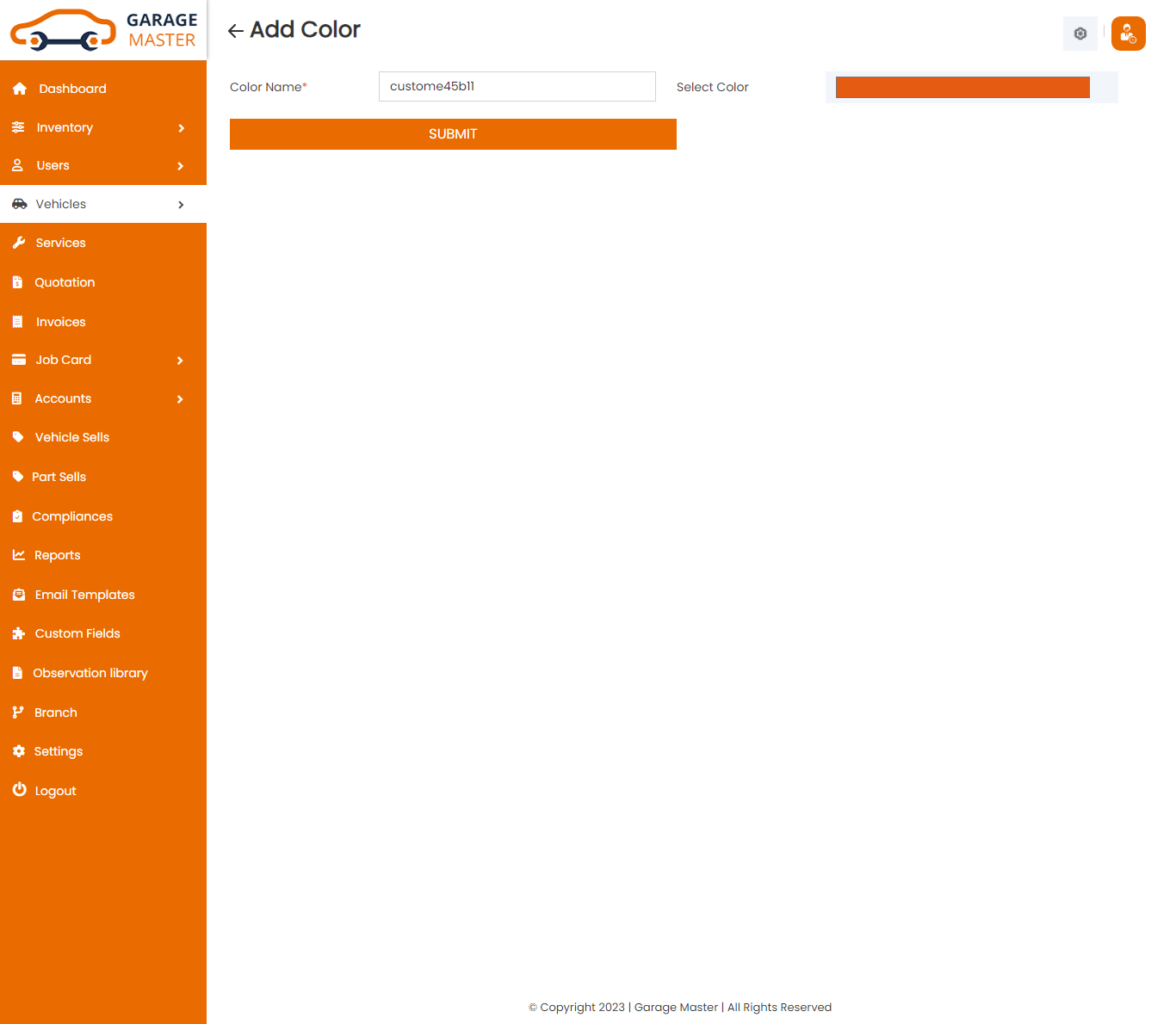Screen dimensions: 1176x1024
Task: Click the Branch fork icon
Action: (x=18, y=712)
